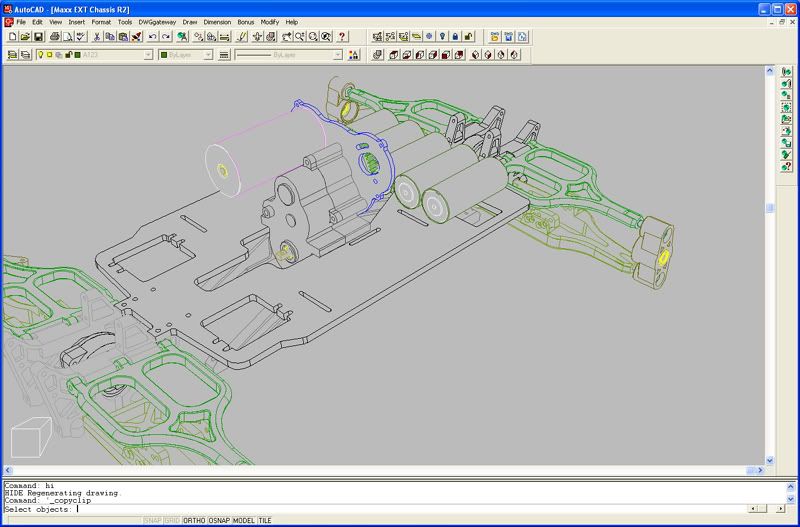This screenshot has height=527, width=800.
Task: Click the Redo arrow icon
Action: [x=166, y=37]
